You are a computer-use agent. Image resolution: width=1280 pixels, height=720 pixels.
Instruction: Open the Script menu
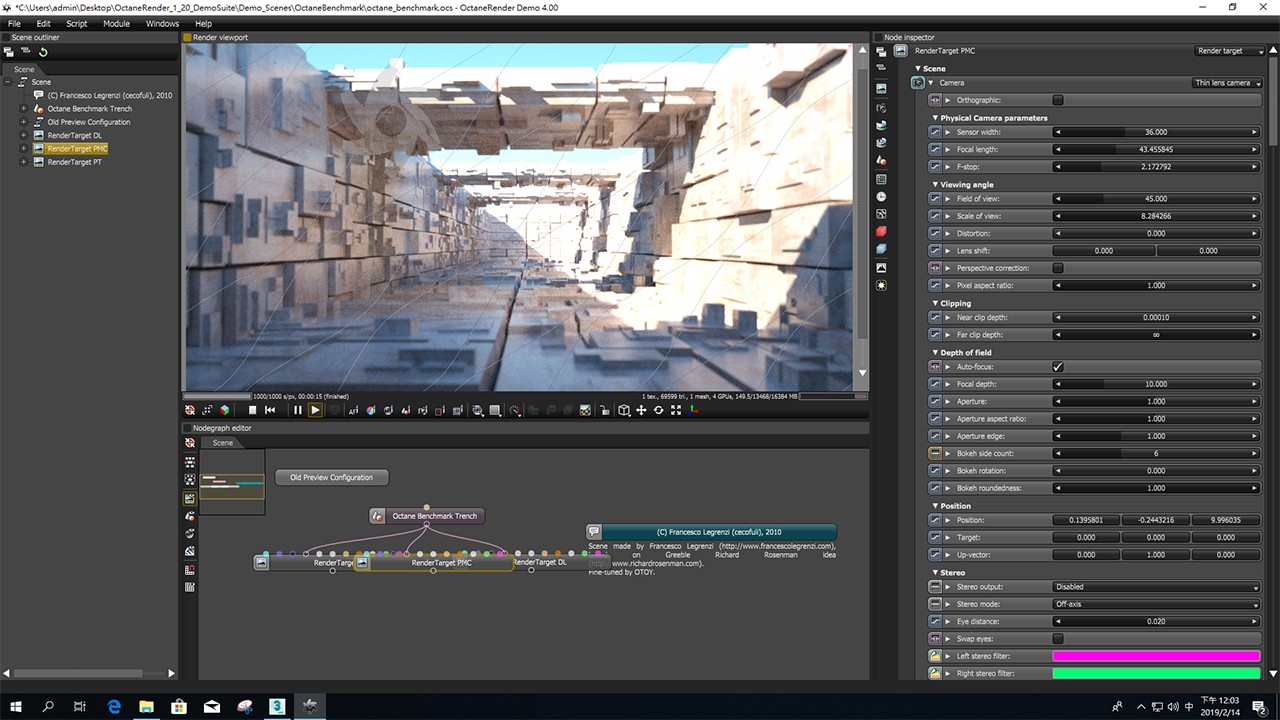(x=77, y=23)
